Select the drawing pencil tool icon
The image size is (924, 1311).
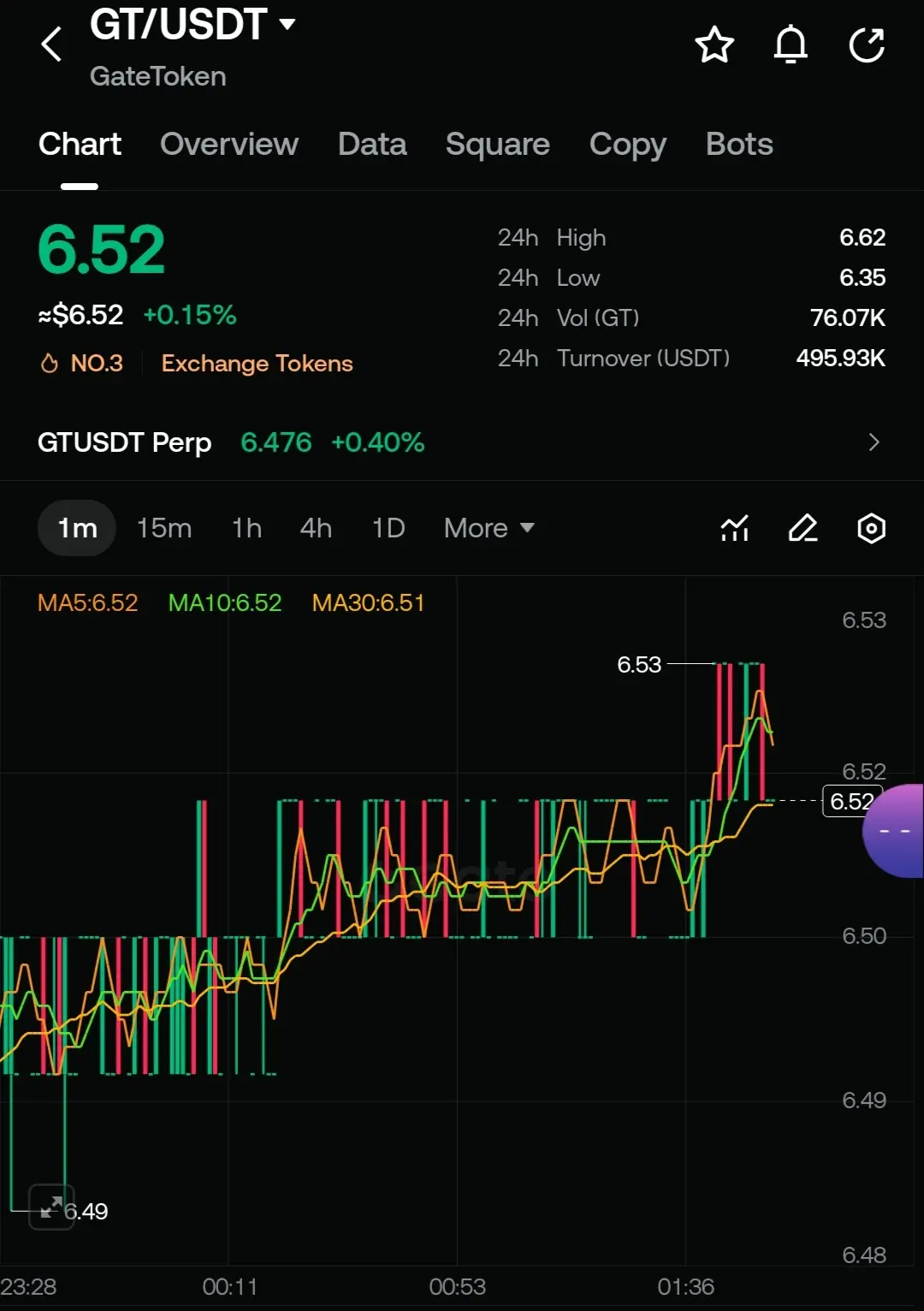[803, 528]
